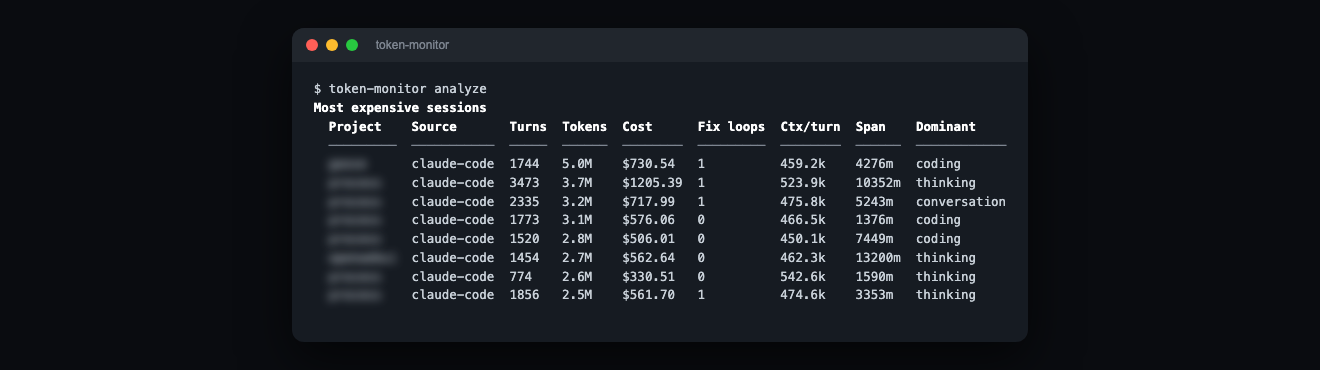Image resolution: width=1320 pixels, height=370 pixels.
Task: Click the Ctx/turn value 459.2k
Action: [803, 164]
